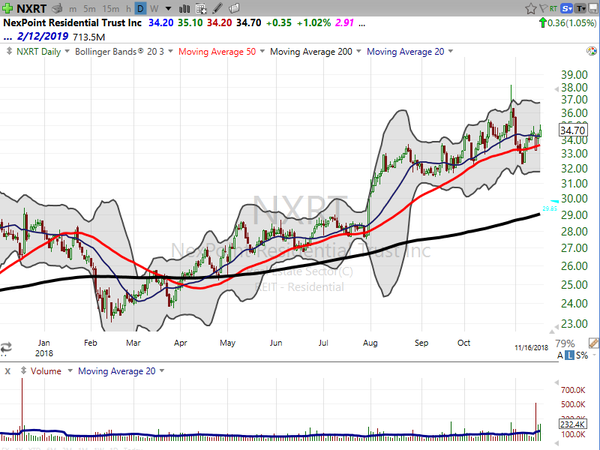Expand the Moving Average 50 dropdown arrow
The width and height of the screenshot is (600, 450).
click(x=262, y=51)
